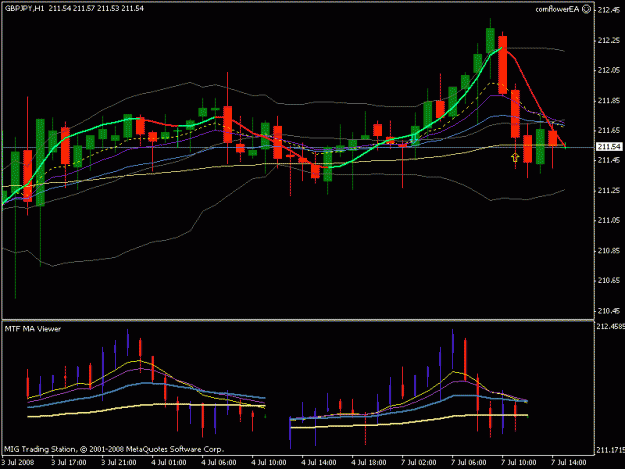
Task: Click the 4 Jul 18:00 time label
Action: [369, 463]
